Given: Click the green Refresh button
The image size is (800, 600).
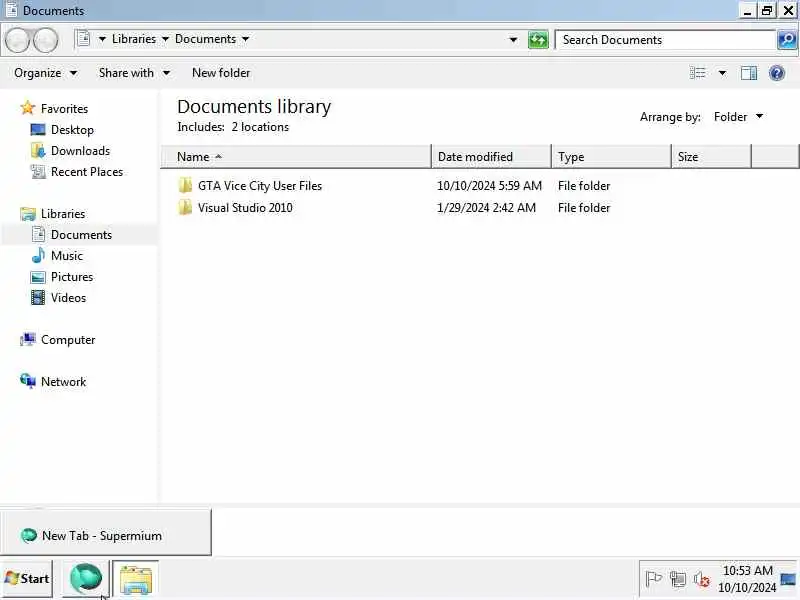Looking at the screenshot, I should tap(538, 39).
